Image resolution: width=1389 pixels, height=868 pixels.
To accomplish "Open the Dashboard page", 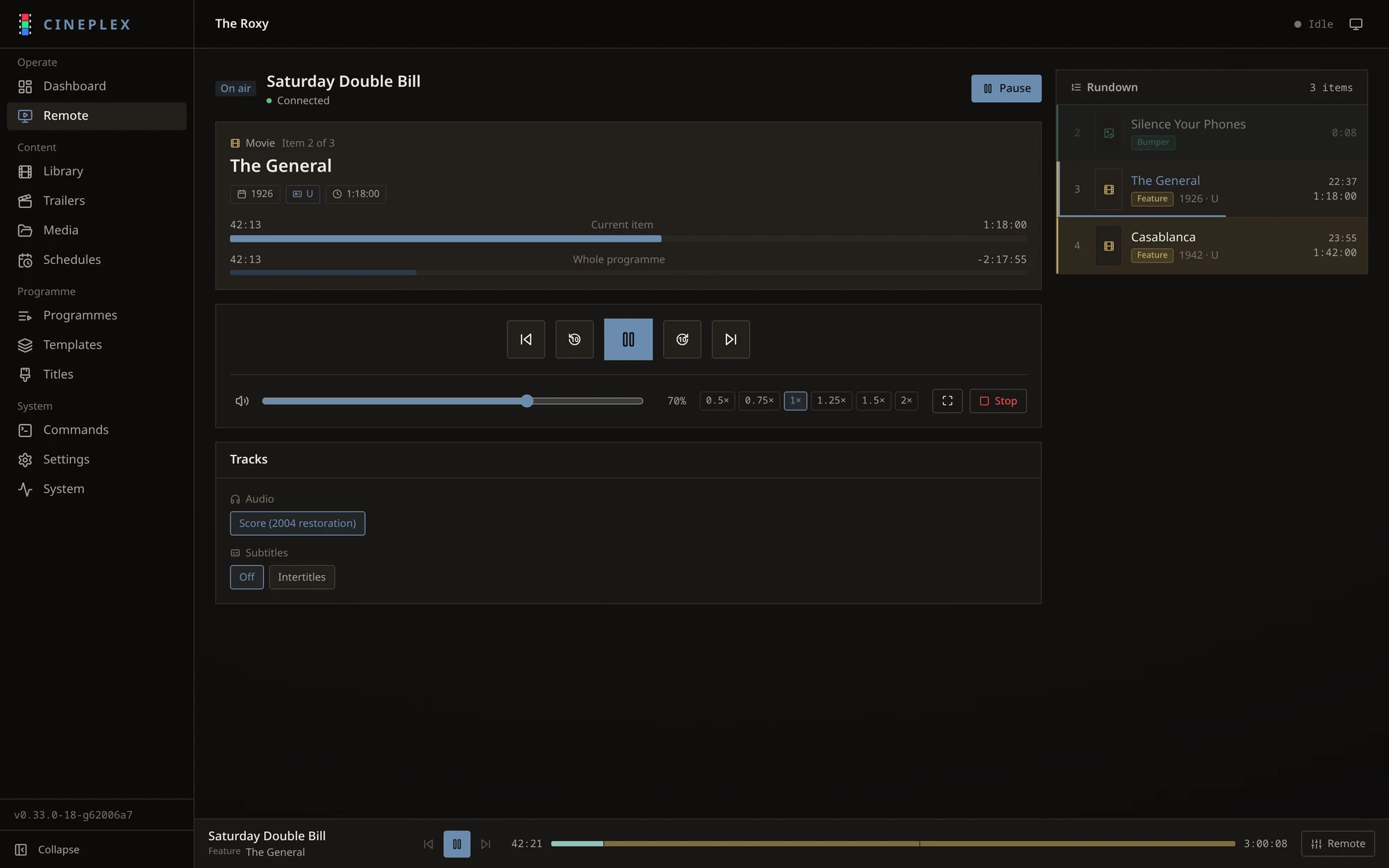I will (97, 86).
